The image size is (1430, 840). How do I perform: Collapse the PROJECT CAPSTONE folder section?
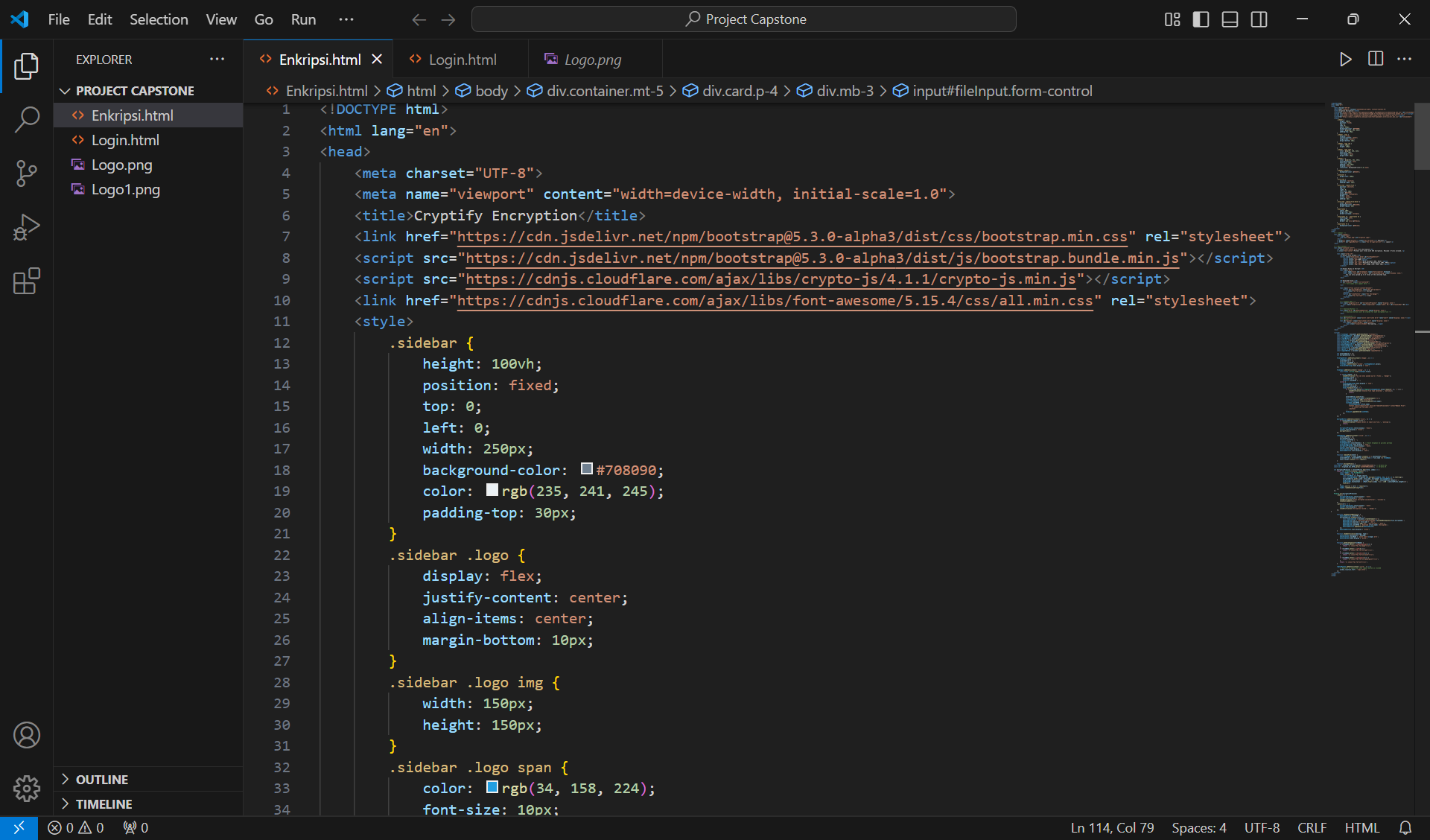coord(148,91)
